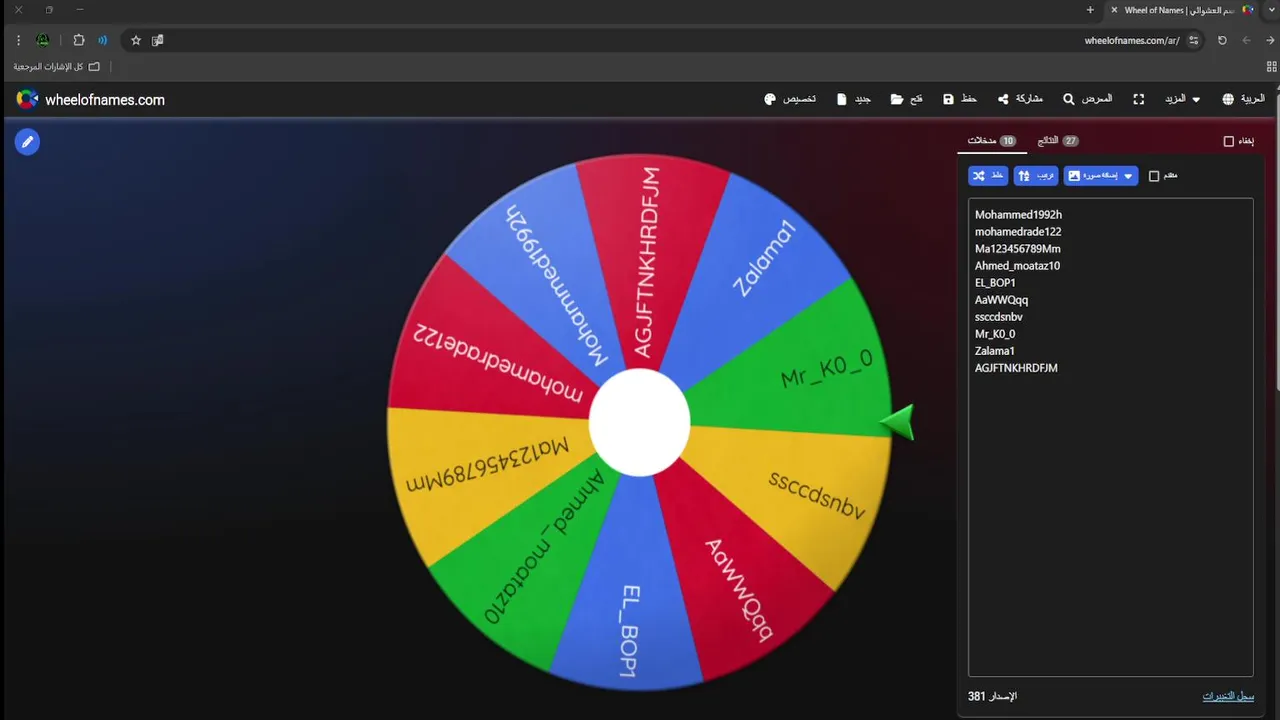
Task: Open the العربية language selector
Action: tap(1243, 99)
